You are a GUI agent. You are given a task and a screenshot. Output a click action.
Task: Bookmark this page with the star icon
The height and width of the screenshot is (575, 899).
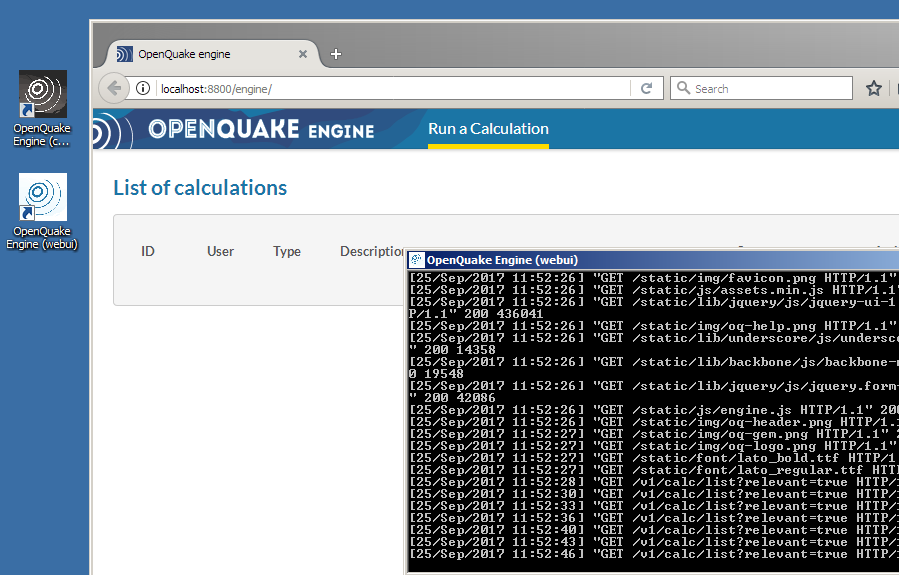[x=873, y=89]
